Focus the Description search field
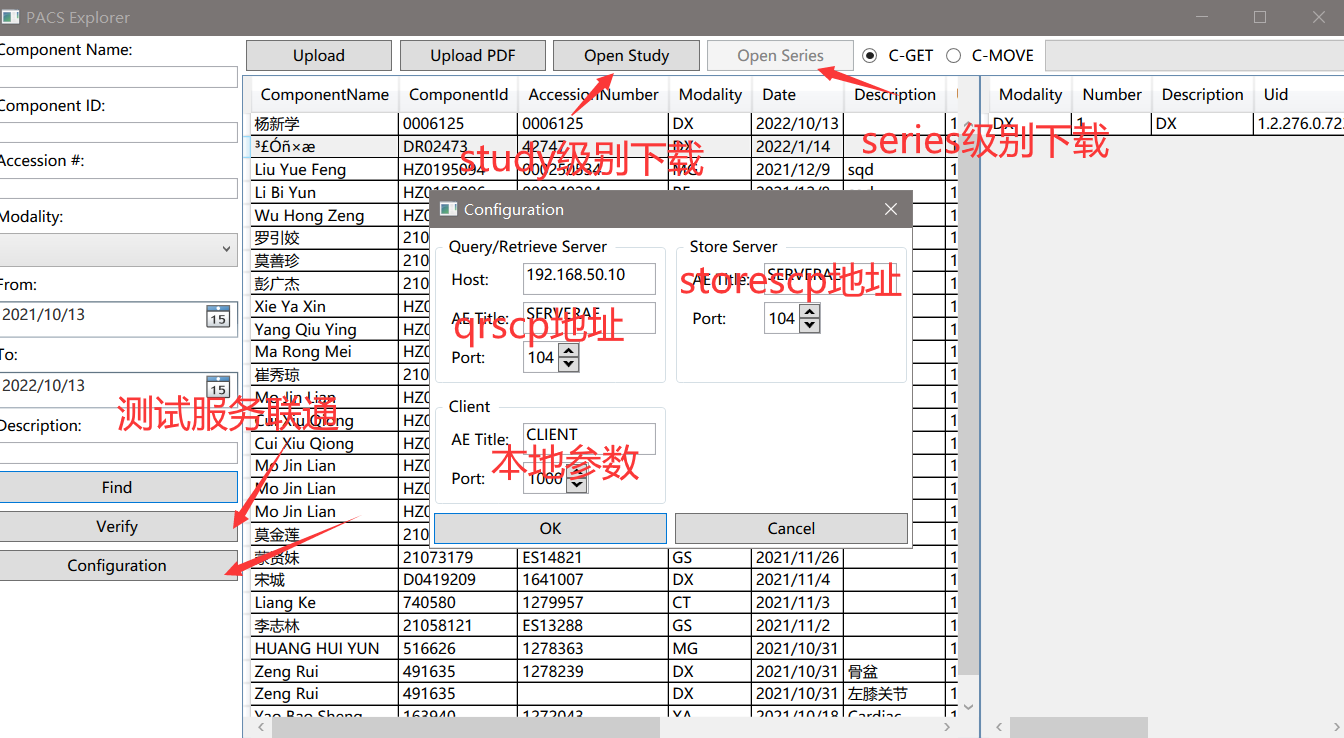Screen dimensions: 1344x738 pos(118,453)
